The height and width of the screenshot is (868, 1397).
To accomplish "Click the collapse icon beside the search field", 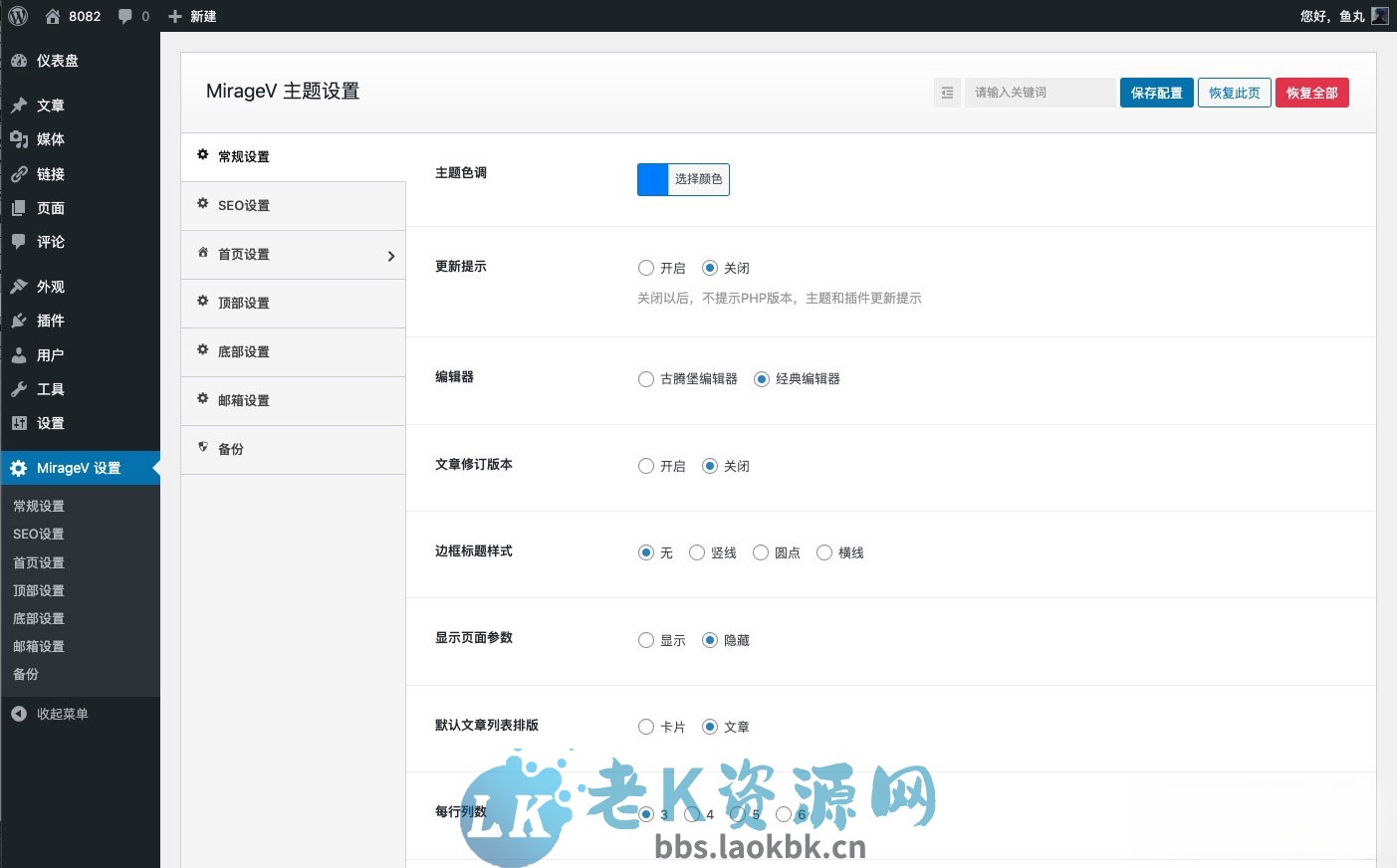I will coord(946,92).
